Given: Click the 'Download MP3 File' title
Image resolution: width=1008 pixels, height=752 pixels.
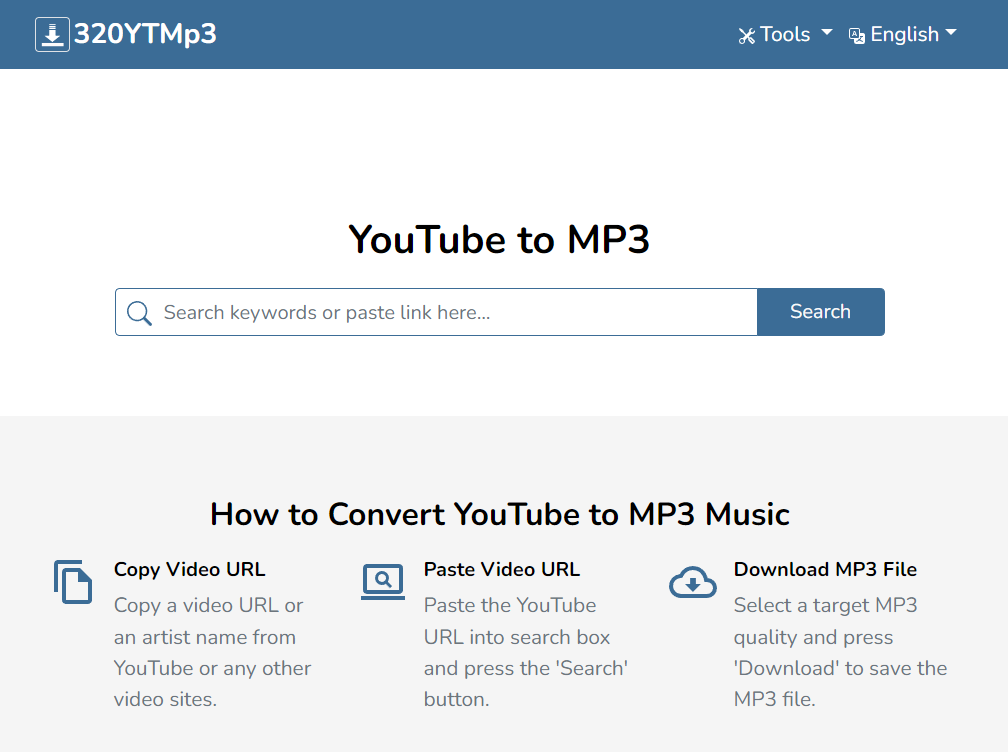Looking at the screenshot, I should point(825,569).
